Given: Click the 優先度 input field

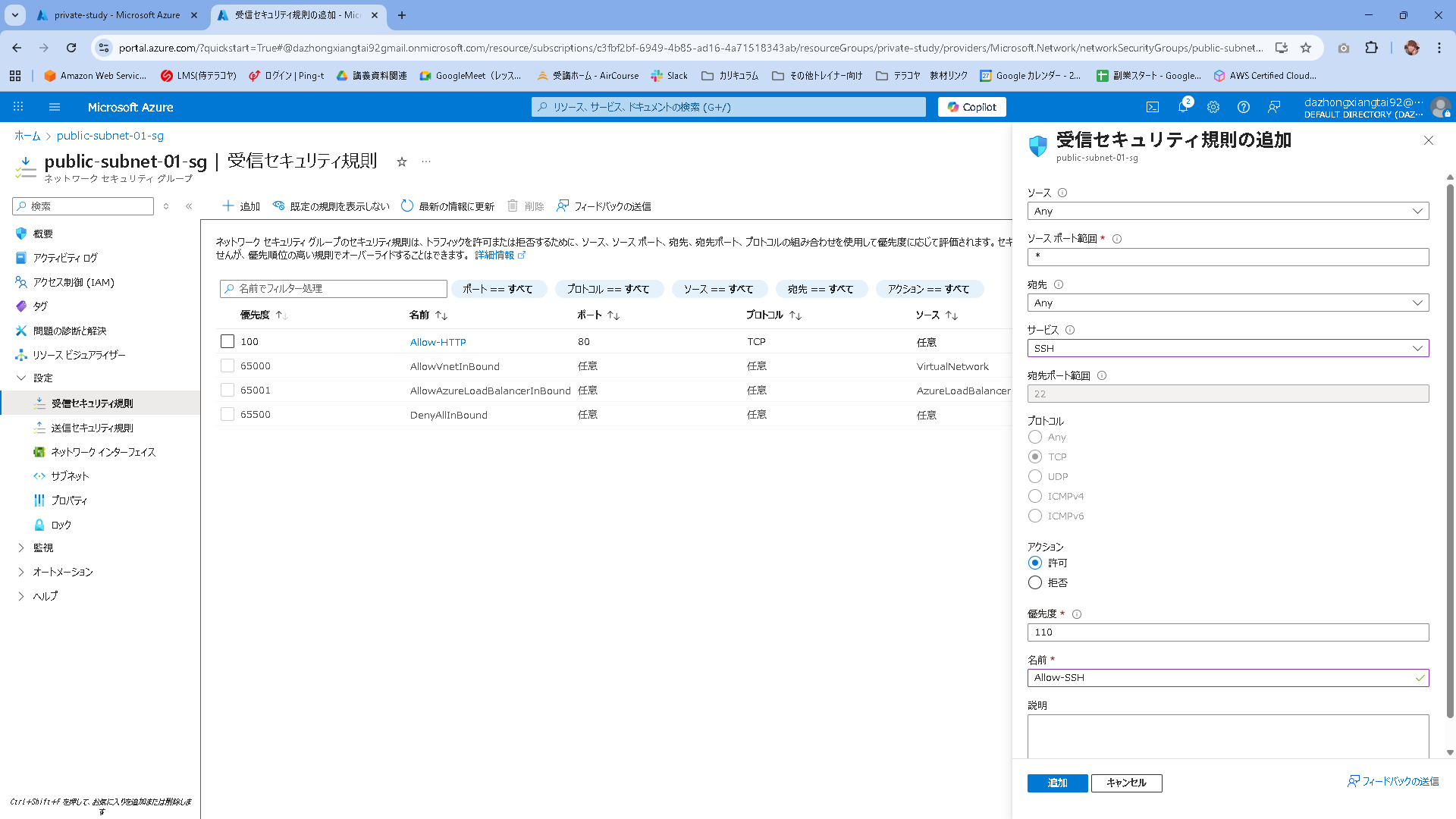Looking at the screenshot, I should tap(1228, 632).
